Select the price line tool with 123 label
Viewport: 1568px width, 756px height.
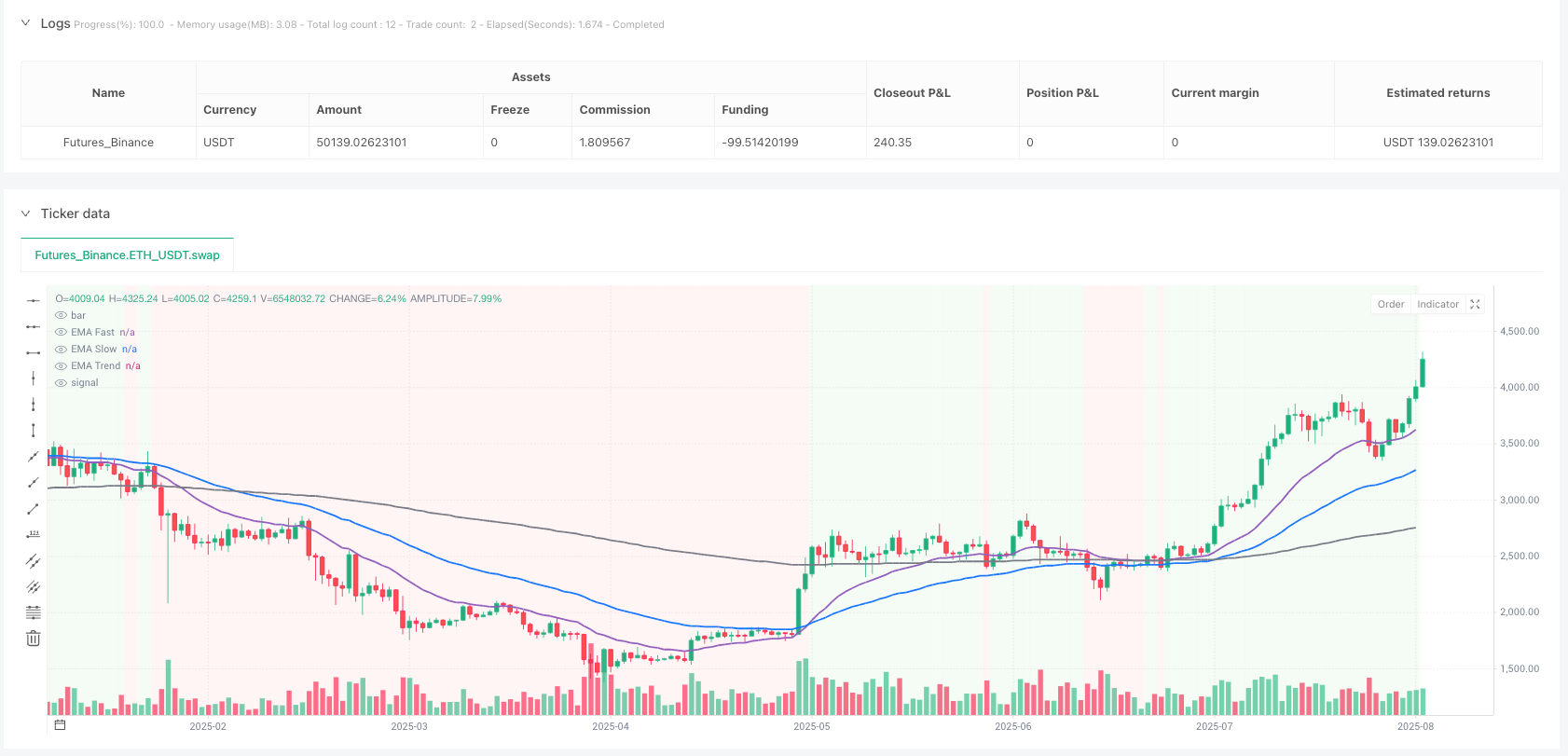[x=33, y=535]
